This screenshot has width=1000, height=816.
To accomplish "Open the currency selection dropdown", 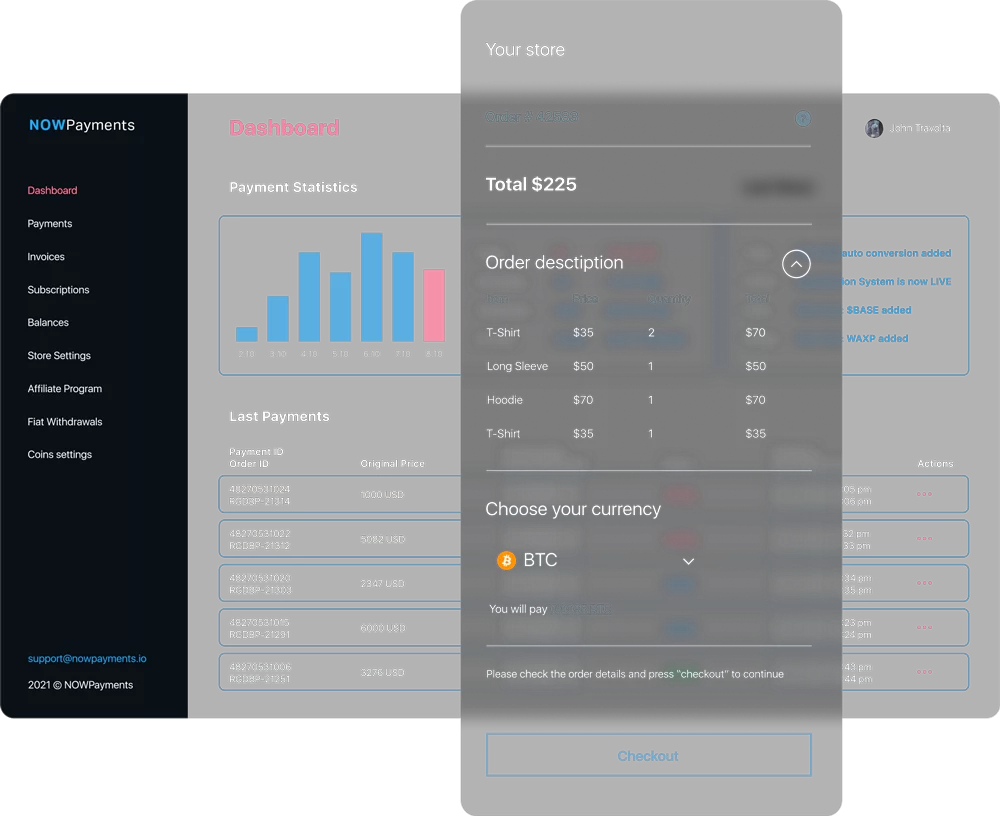I will pos(687,562).
